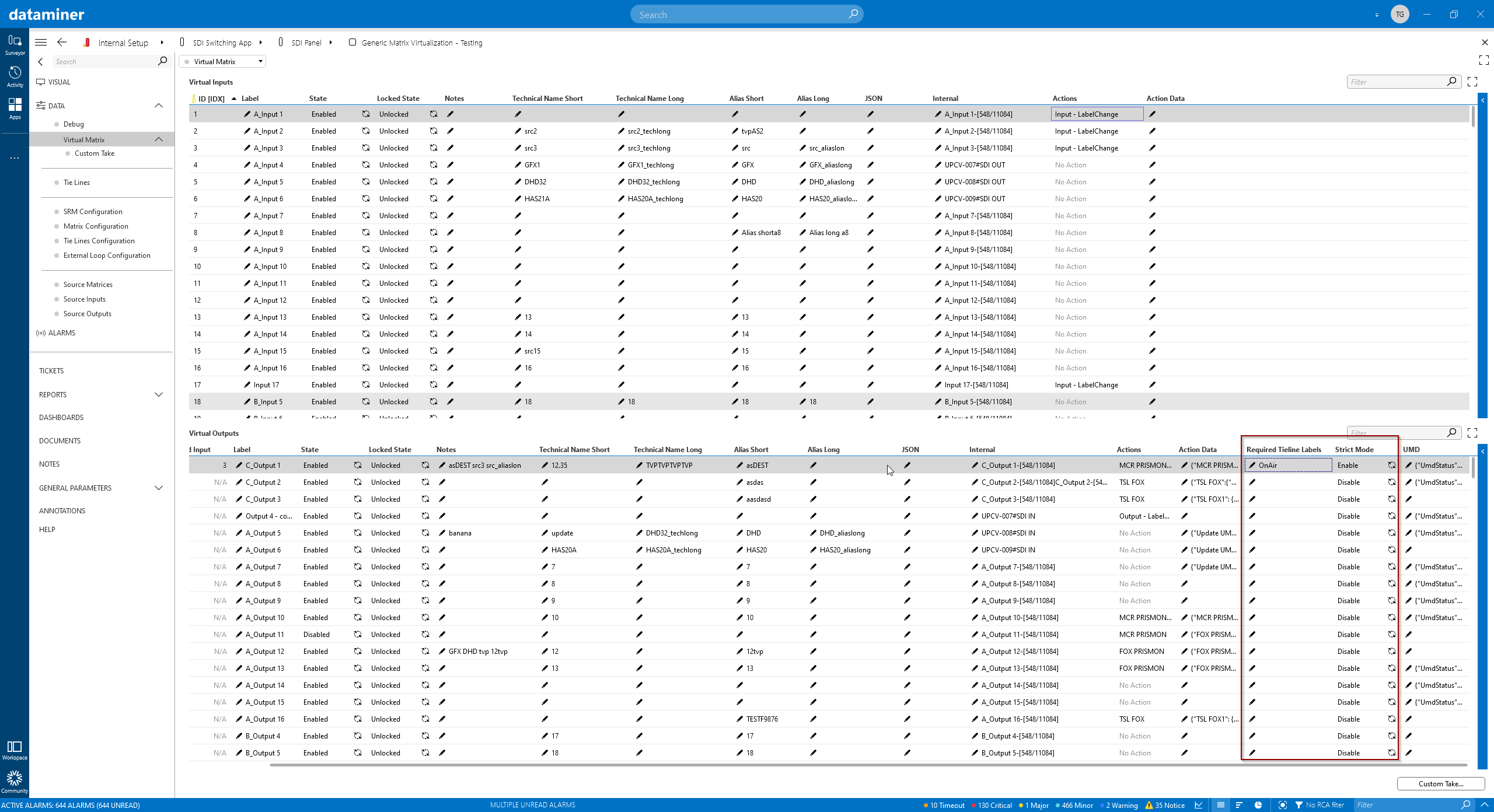Toggle Strict Mode for A_Output 16
The image size is (1494, 812).
pyautogui.click(x=1392, y=719)
